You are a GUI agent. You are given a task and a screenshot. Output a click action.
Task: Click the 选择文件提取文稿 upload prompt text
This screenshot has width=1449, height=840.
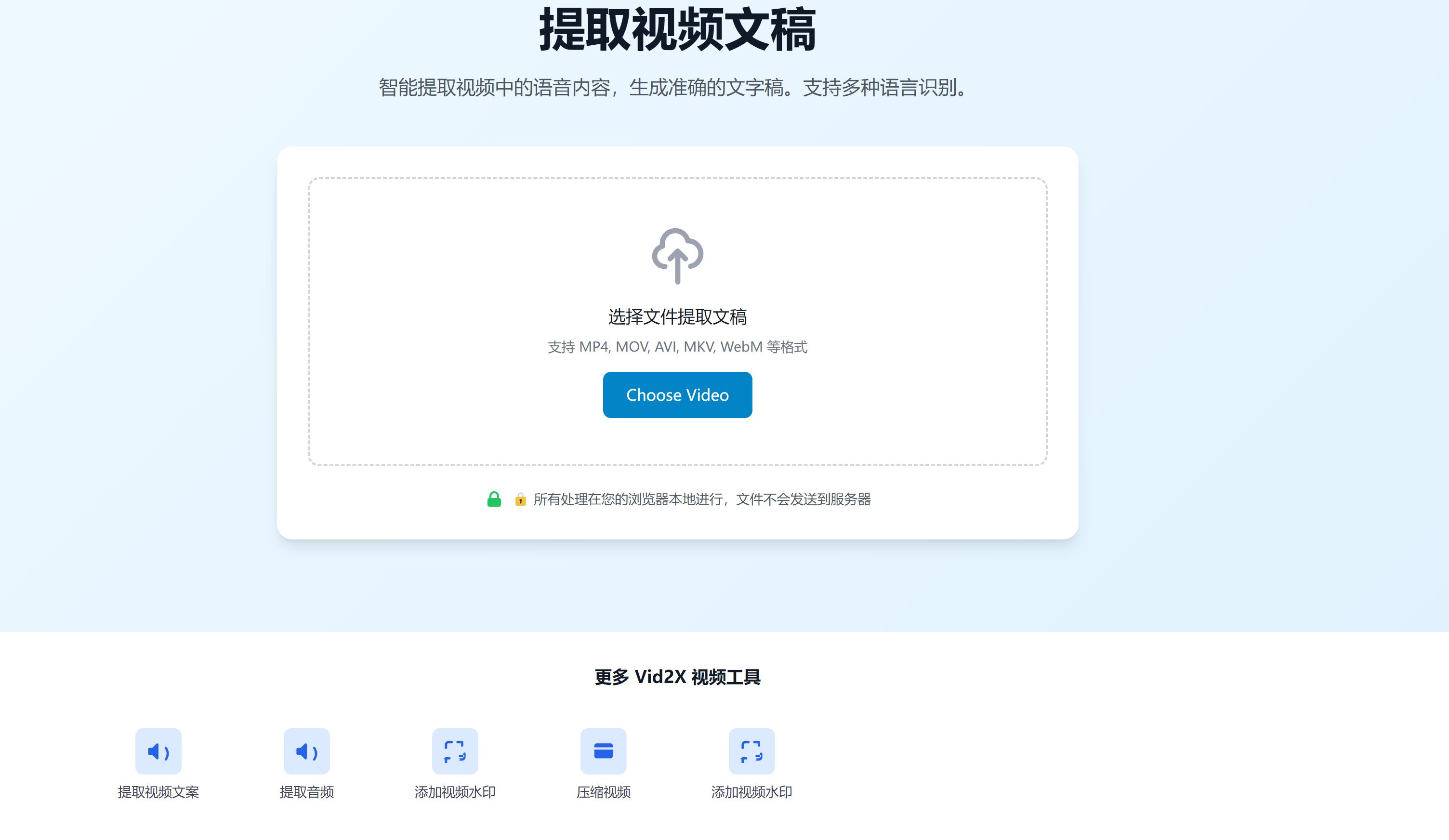click(677, 317)
